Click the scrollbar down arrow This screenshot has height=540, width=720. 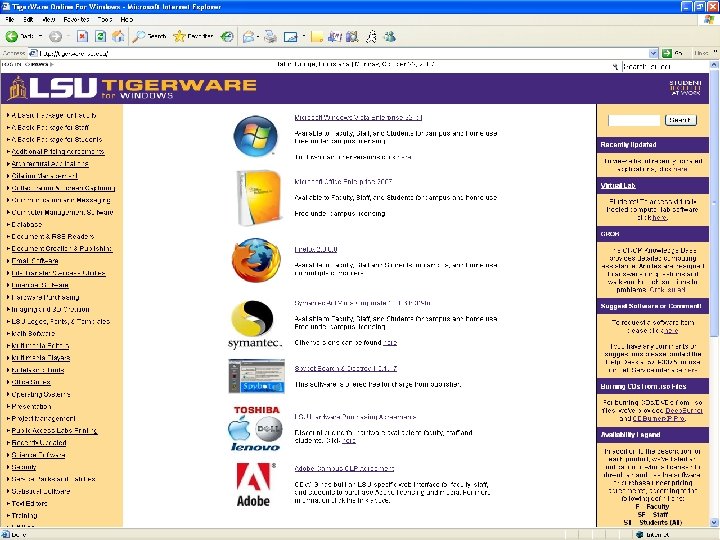click(714, 522)
